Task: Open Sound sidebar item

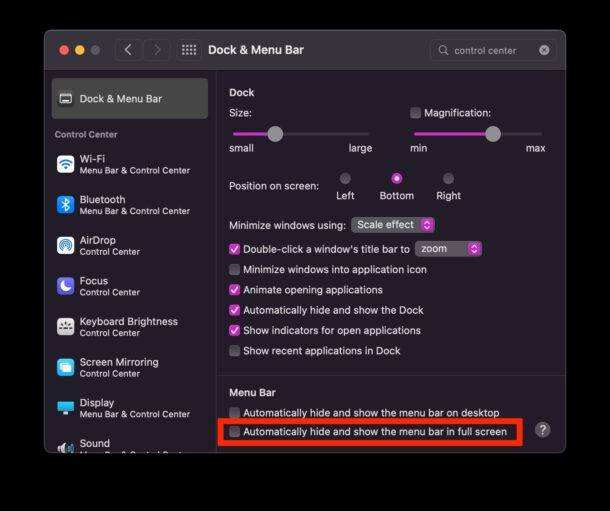Action: click(x=130, y=446)
